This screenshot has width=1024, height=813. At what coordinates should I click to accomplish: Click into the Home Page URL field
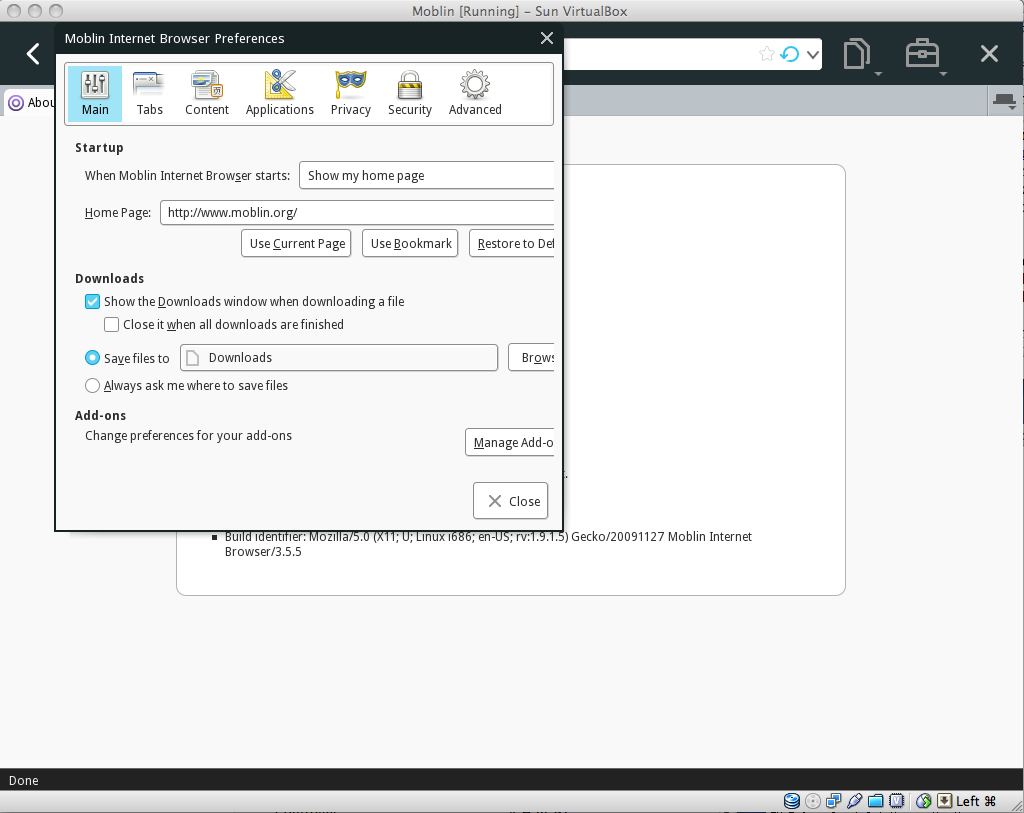coord(357,212)
